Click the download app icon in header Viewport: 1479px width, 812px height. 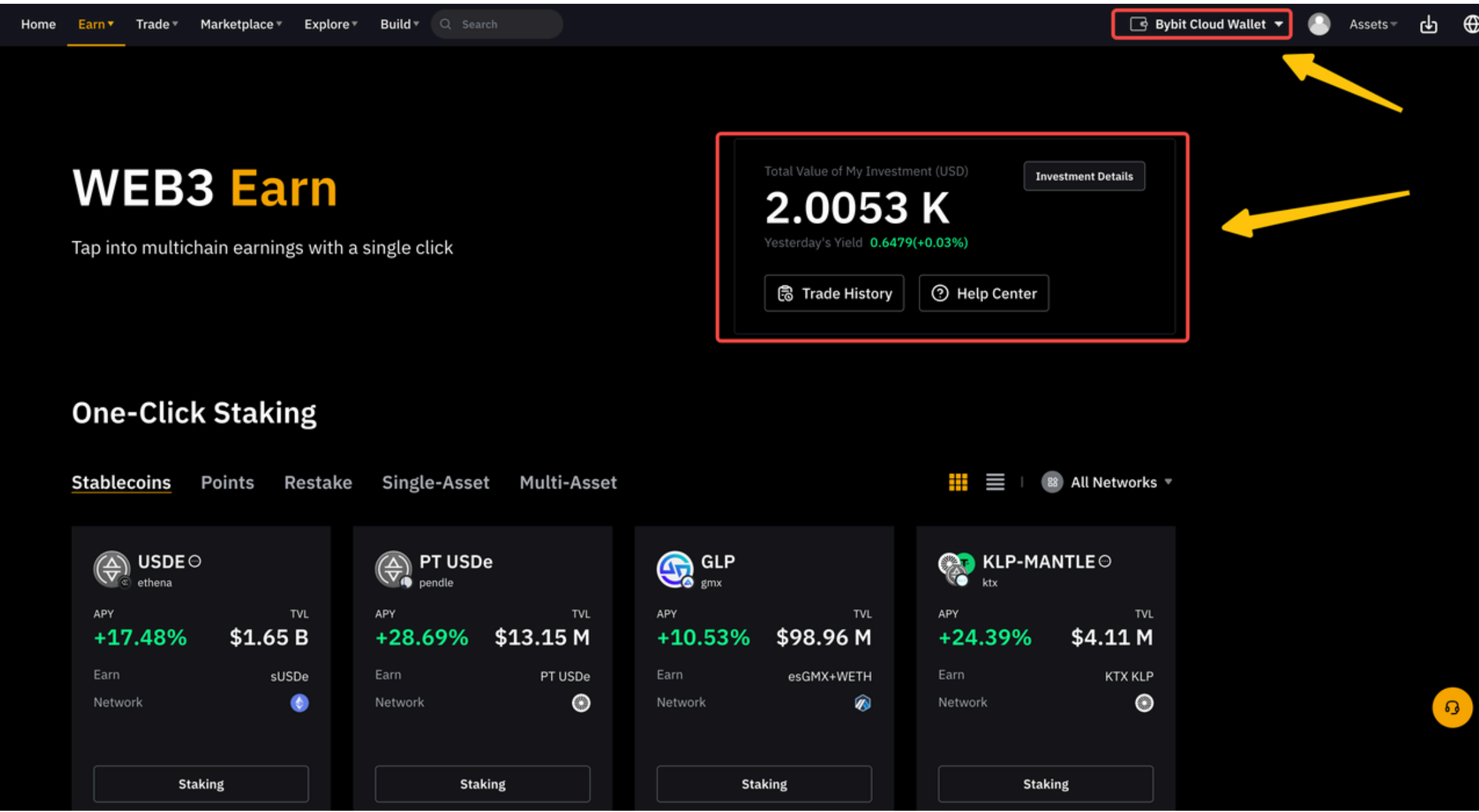pos(1428,25)
